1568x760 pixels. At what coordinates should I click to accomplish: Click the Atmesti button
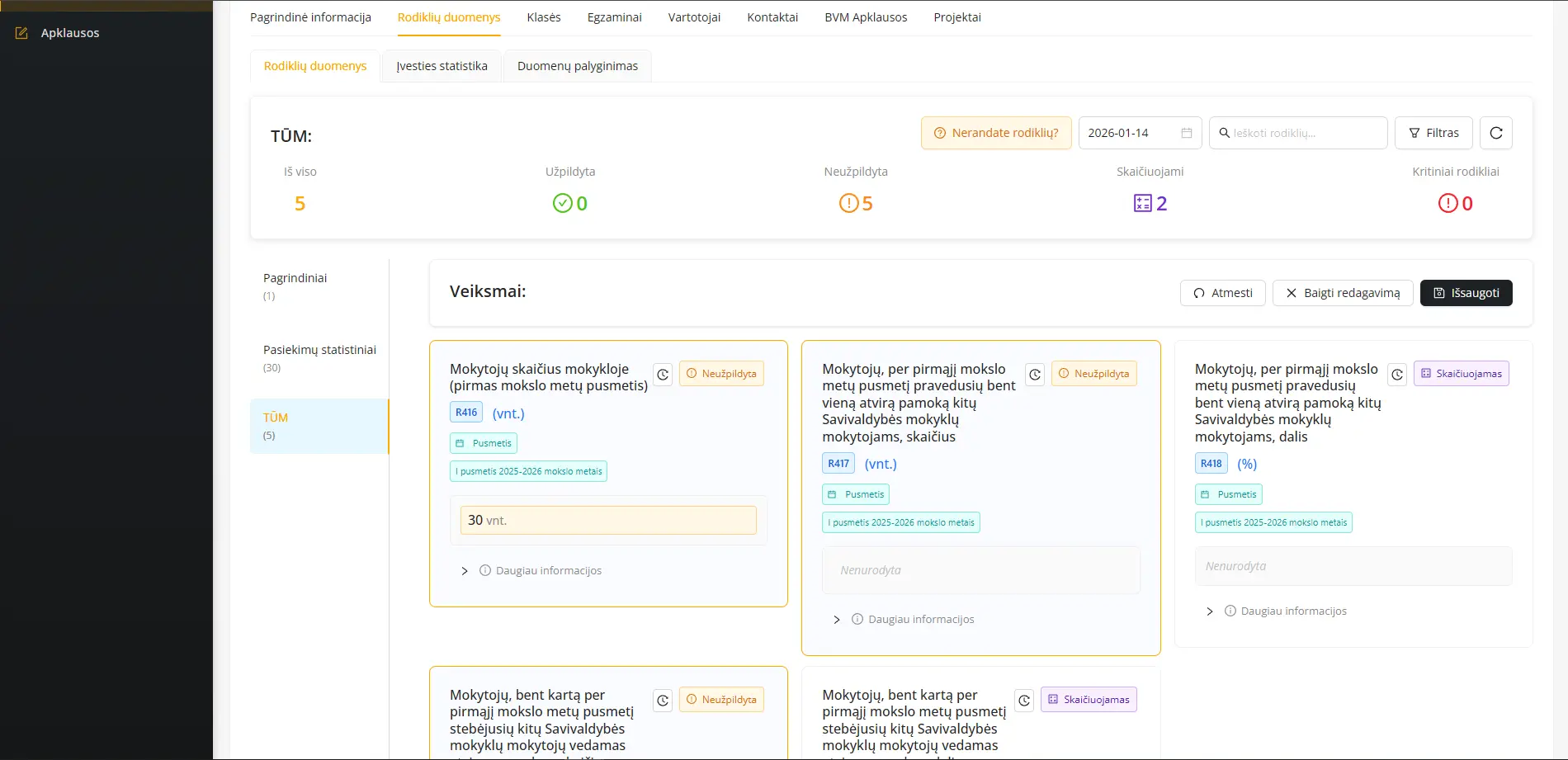pyautogui.click(x=1222, y=293)
